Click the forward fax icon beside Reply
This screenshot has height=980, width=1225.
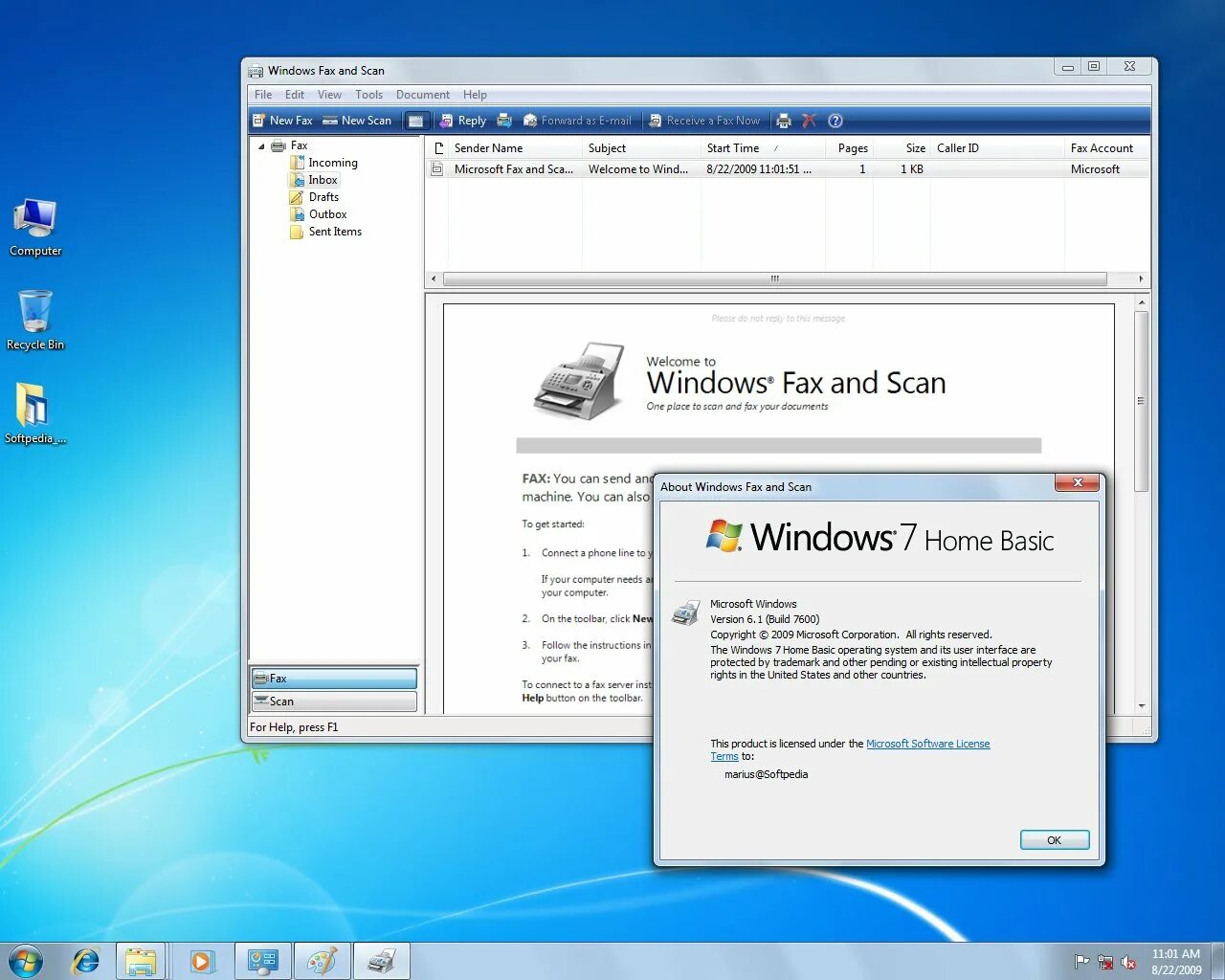504,121
